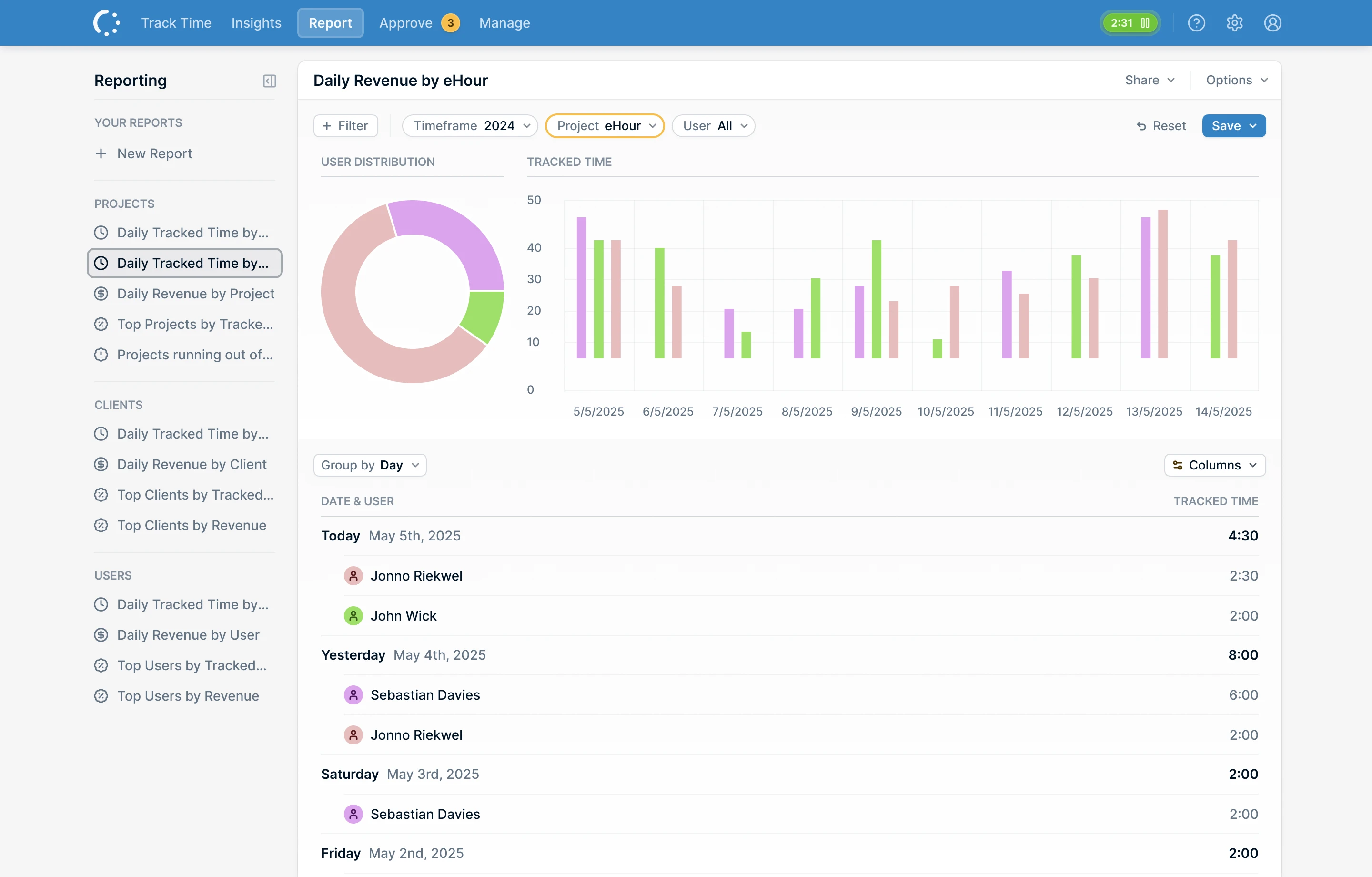The height and width of the screenshot is (877, 1372).
Task: Click Jonno Riekwel avatar under May 5th
Action: pyautogui.click(x=353, y=576)
